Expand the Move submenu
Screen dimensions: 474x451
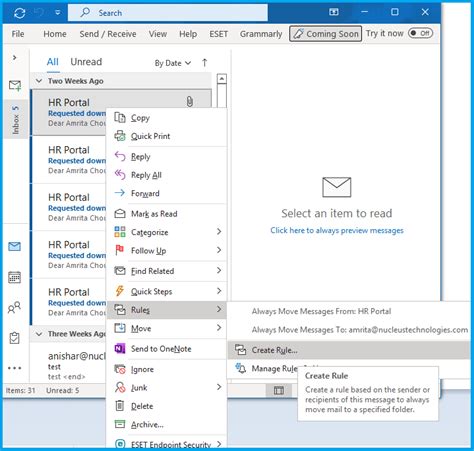pos(166,328)
